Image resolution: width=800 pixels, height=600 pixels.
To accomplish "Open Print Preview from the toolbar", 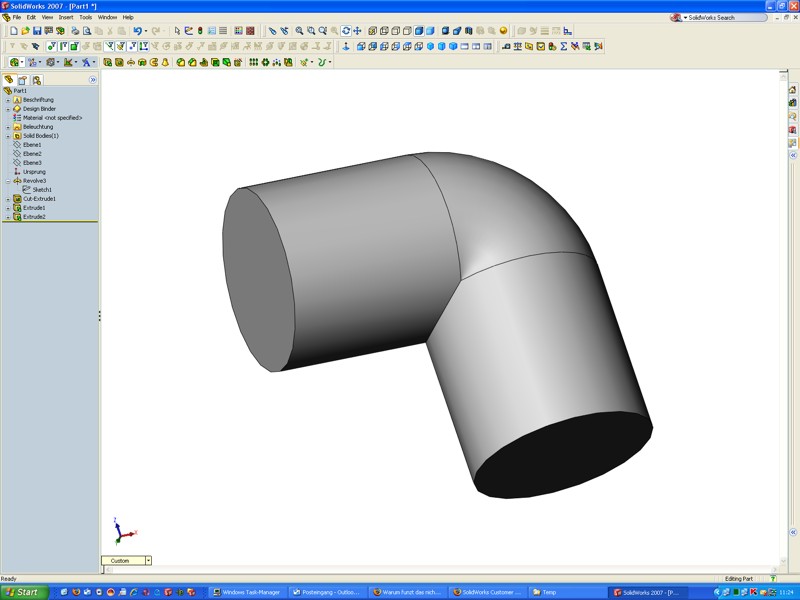I will [87, 31].
